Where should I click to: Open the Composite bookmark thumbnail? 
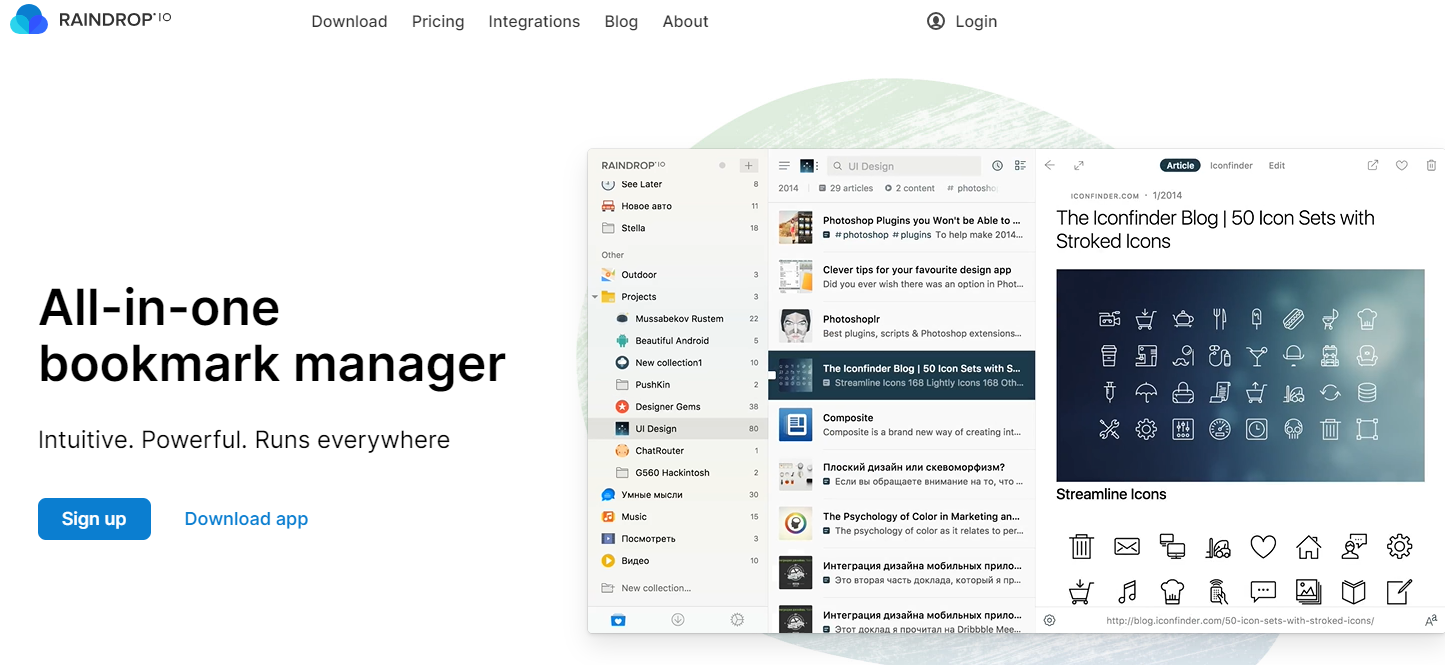click(x=795, y=425)
